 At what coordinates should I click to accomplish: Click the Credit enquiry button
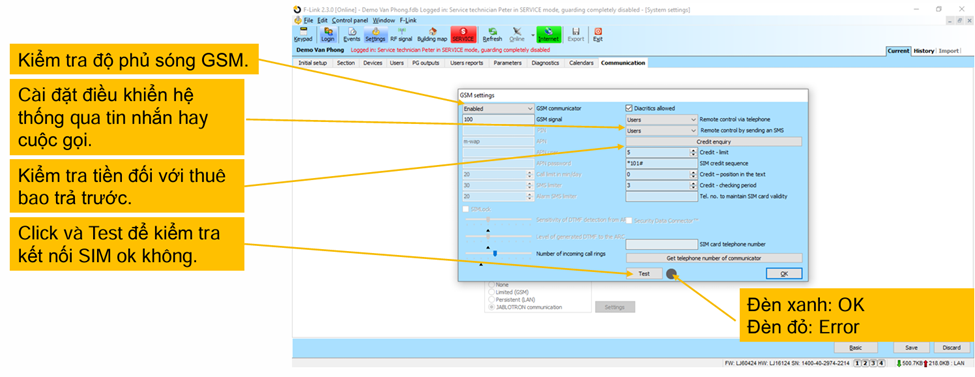[x=714, y=142]
